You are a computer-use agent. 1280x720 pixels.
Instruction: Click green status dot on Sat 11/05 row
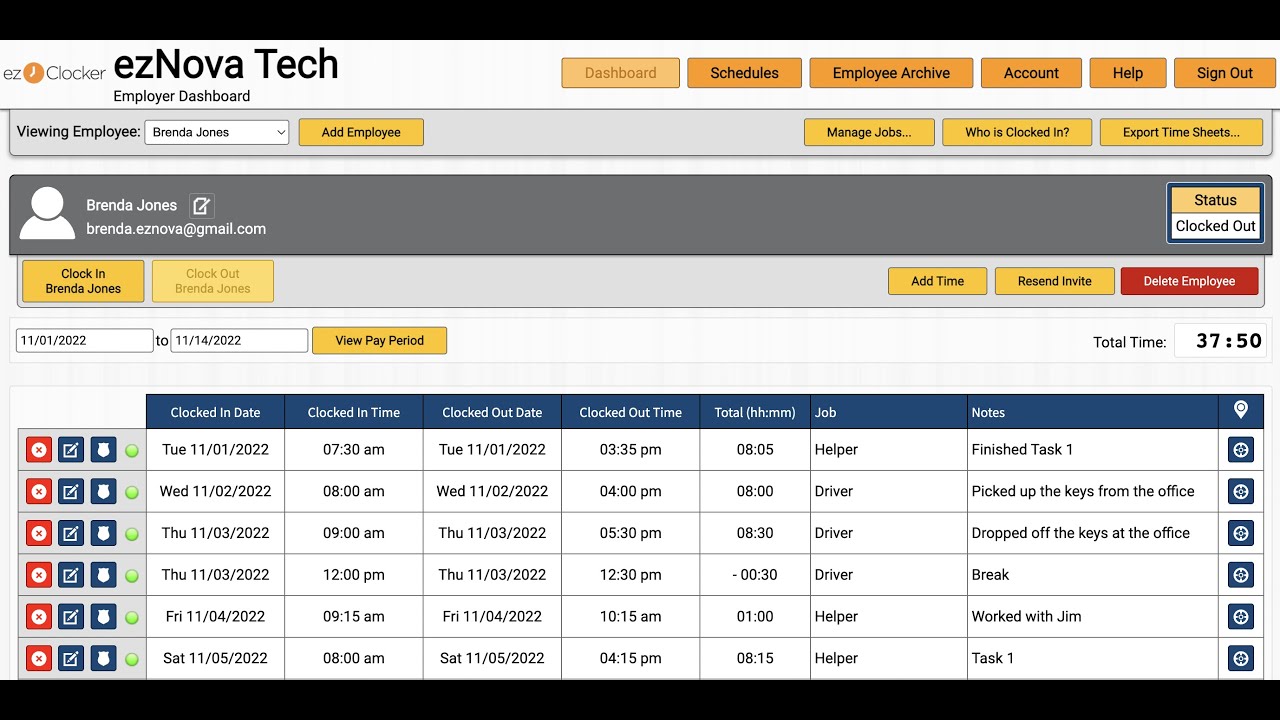click(131, 659)
